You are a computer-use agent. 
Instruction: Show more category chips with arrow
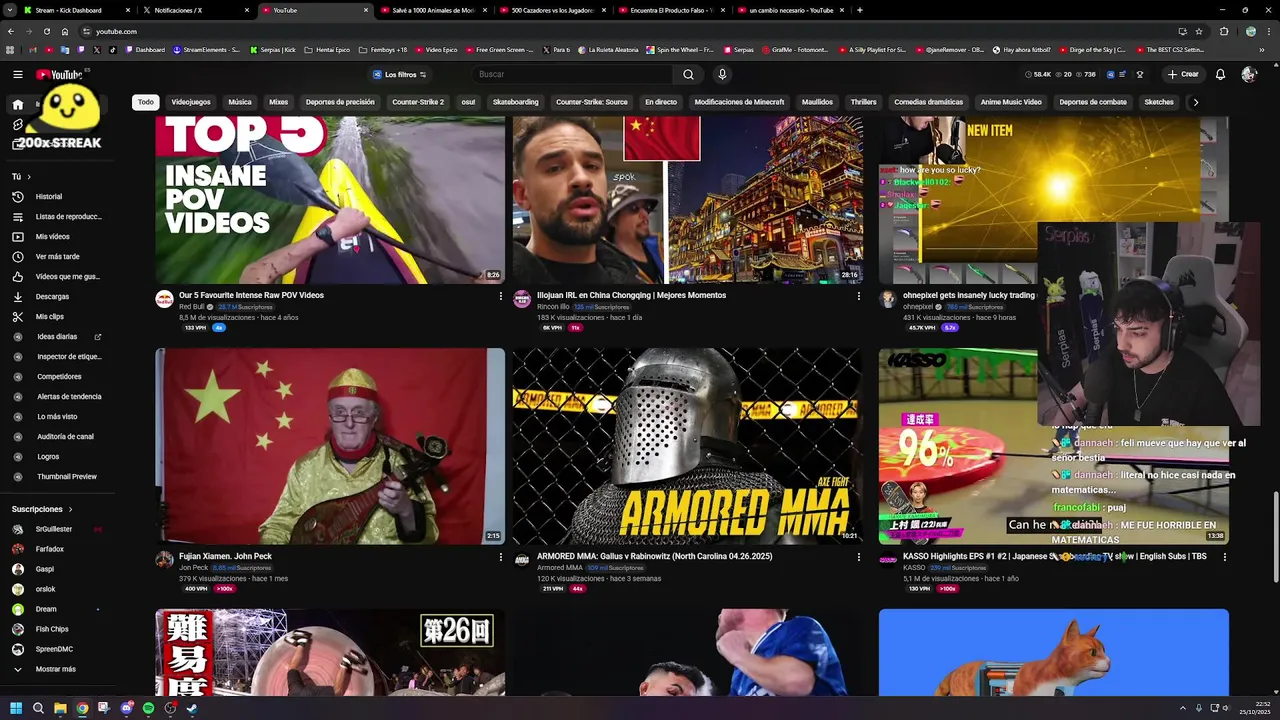(1195, 102)
